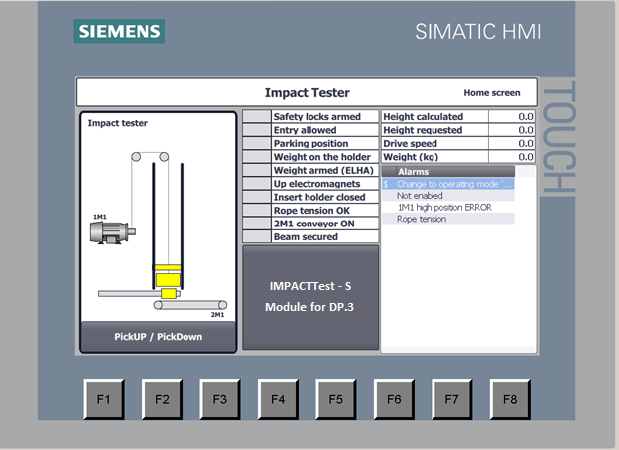Tap the F6 function key

click(394, 399)
